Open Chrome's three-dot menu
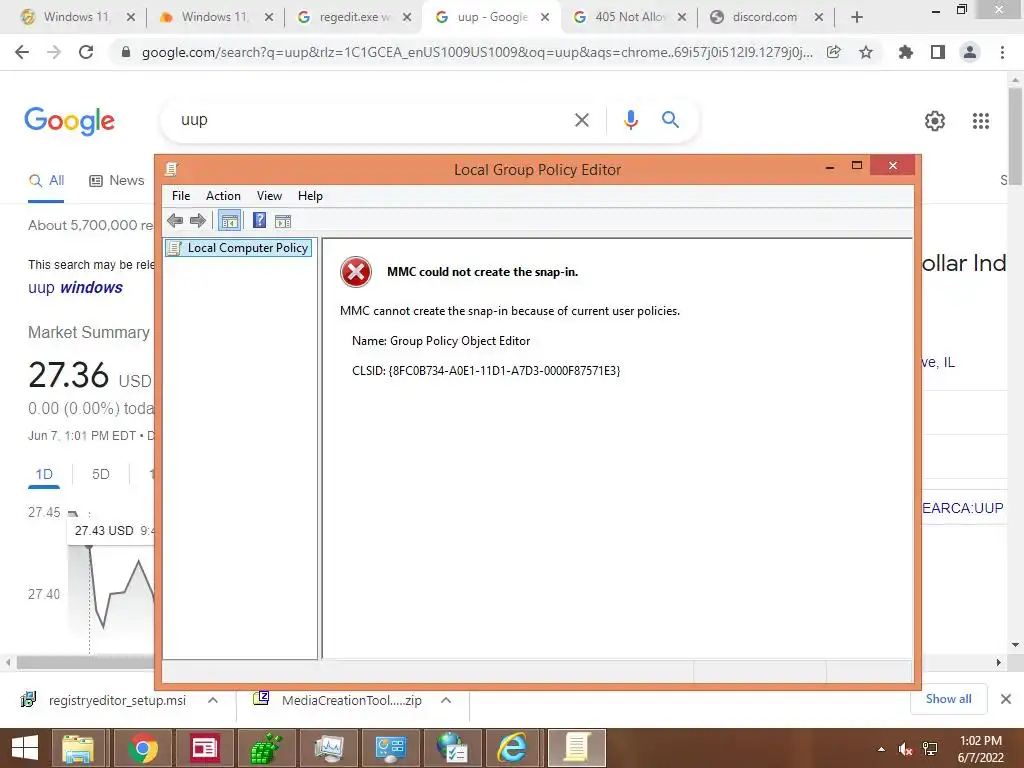 click(x=1002, y=52)
